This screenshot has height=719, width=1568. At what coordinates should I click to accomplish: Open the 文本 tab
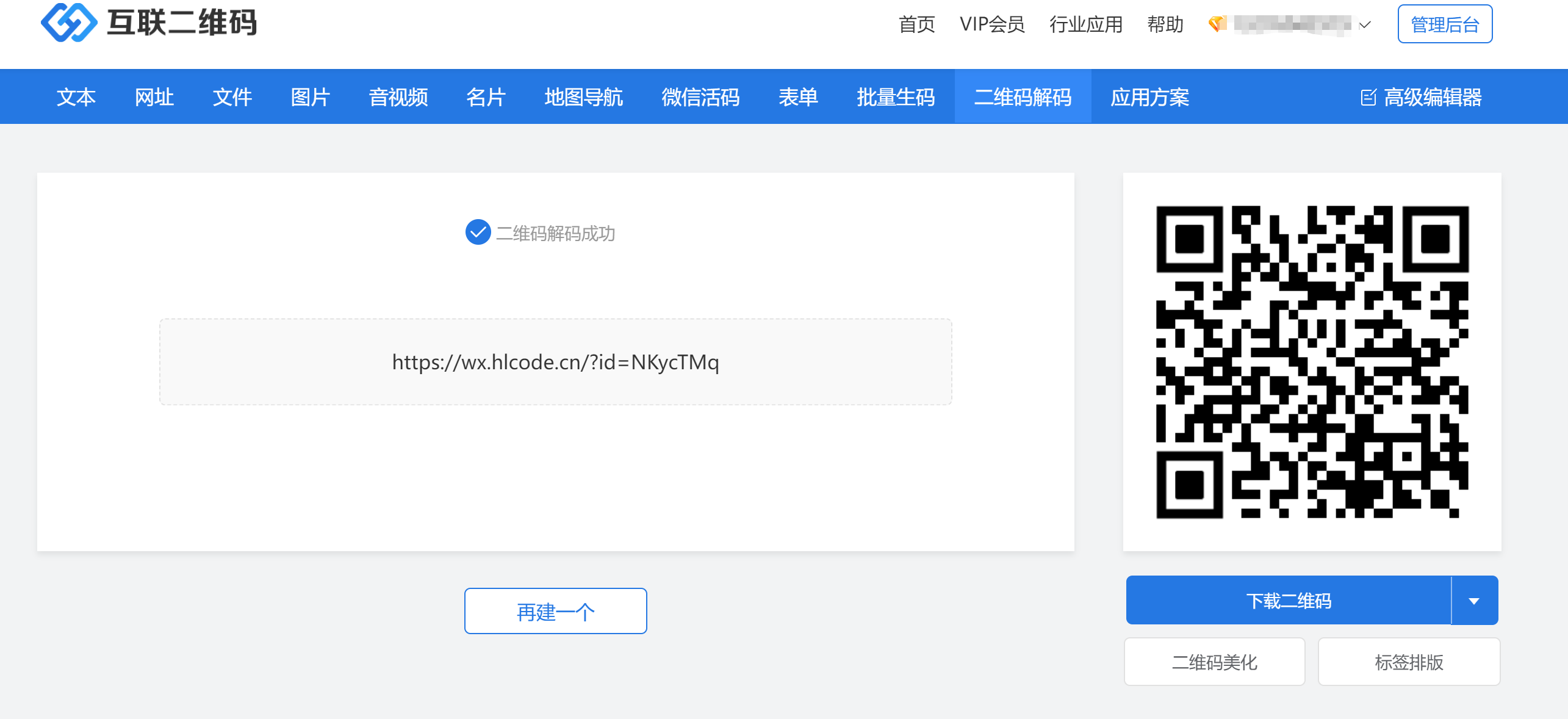click(x=76, y=97)
